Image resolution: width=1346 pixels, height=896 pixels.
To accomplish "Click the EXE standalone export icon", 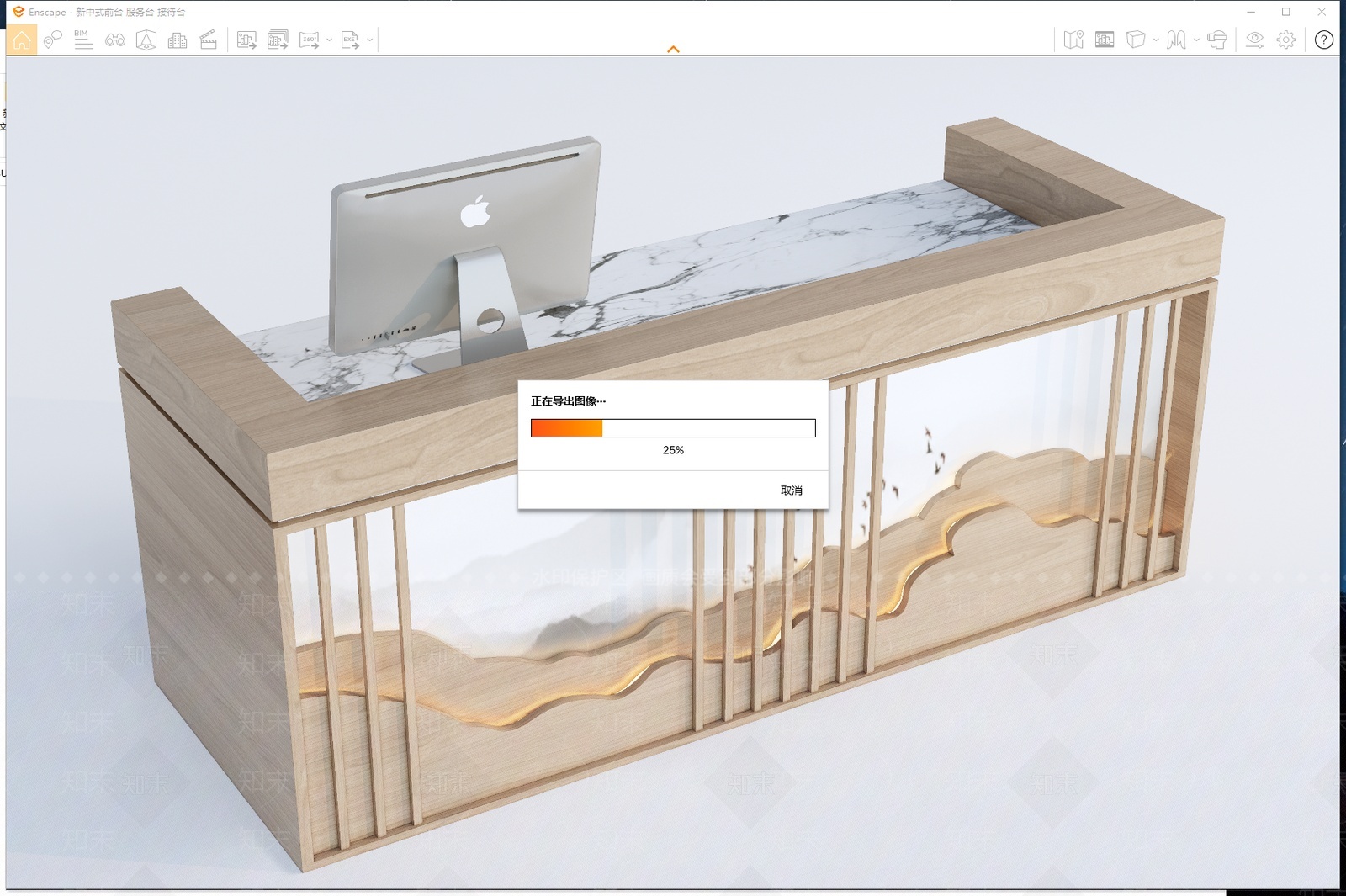I will pos(351,40).
